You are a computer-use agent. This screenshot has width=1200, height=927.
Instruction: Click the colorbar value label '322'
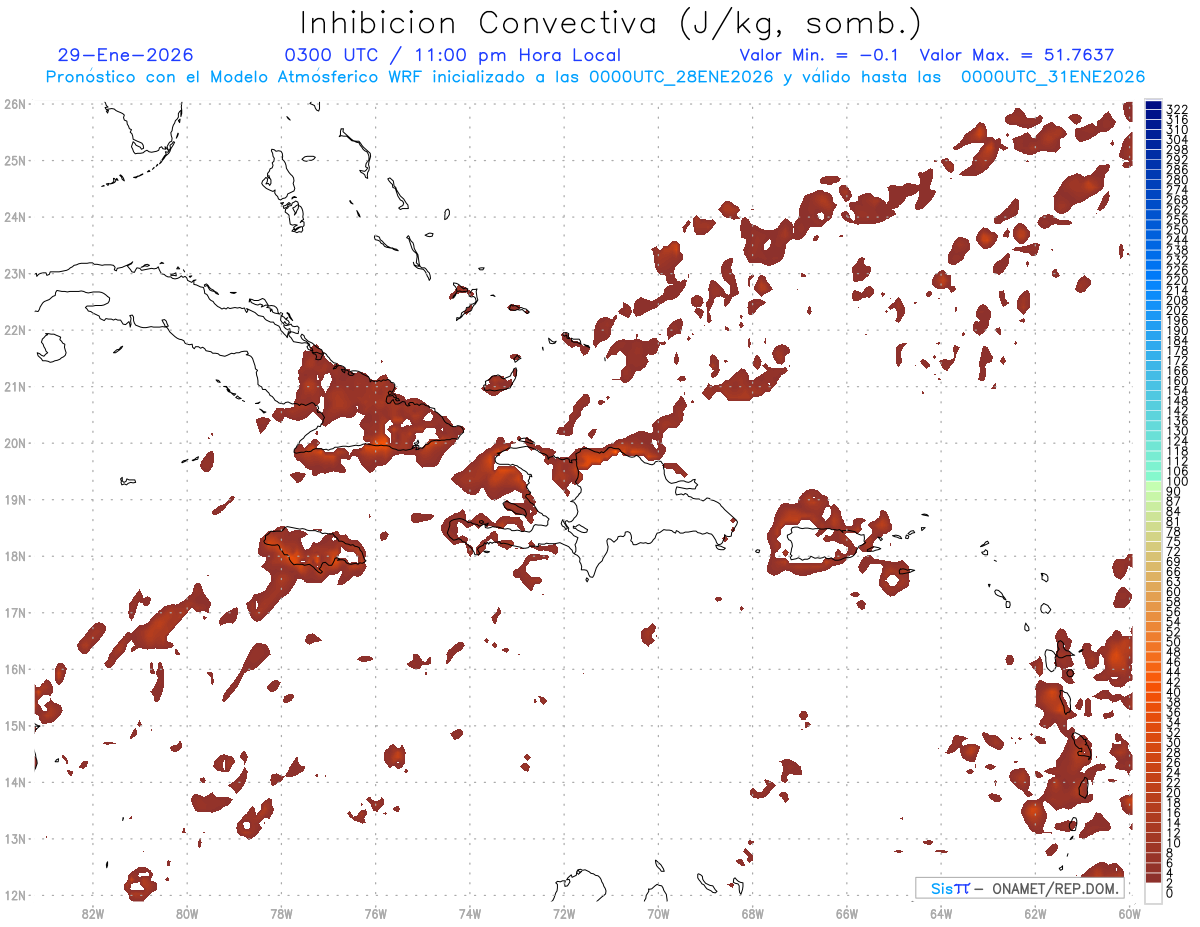pyautogui.click(x=1177, y=109)
